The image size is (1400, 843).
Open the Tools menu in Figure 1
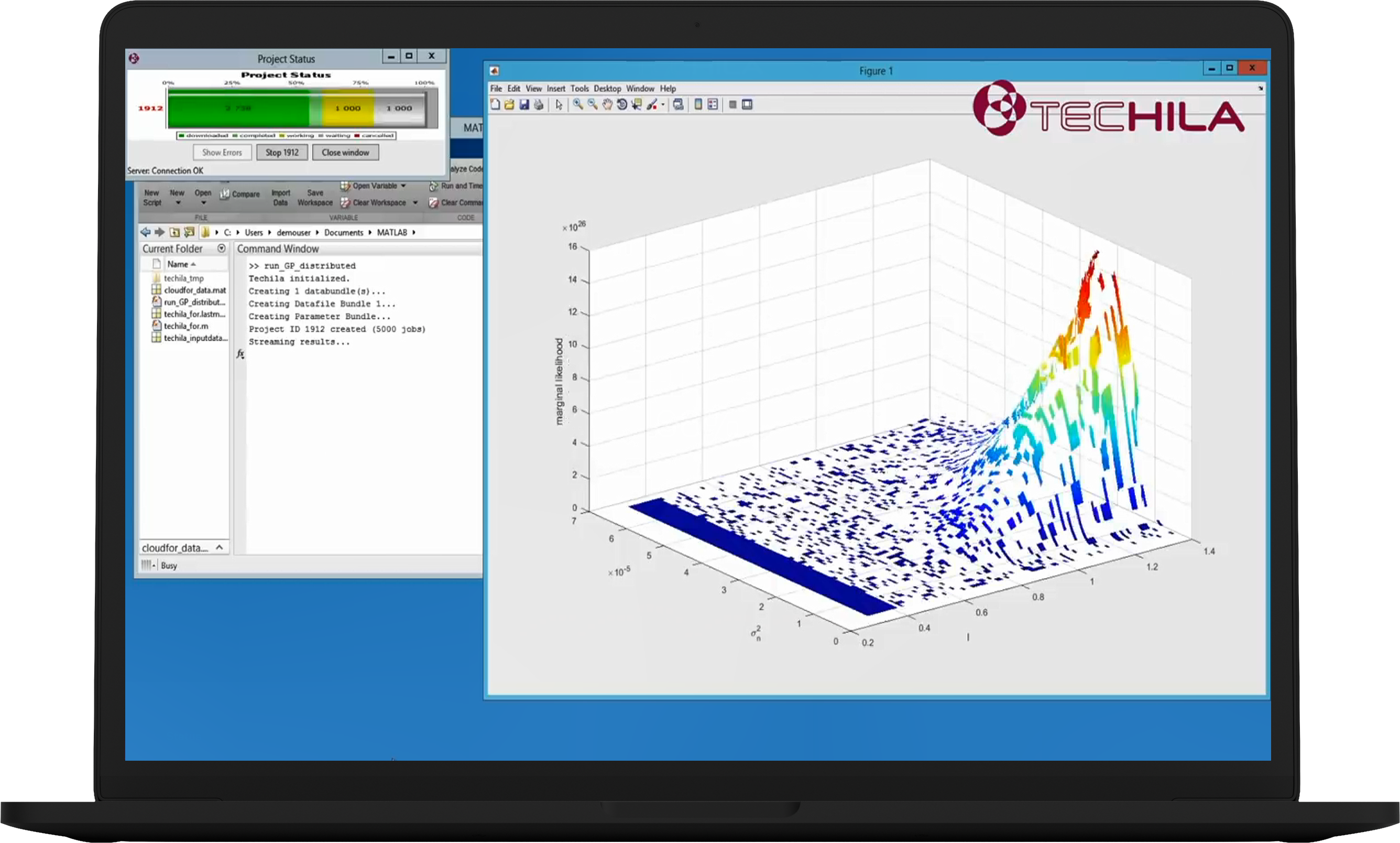(579, 89)
